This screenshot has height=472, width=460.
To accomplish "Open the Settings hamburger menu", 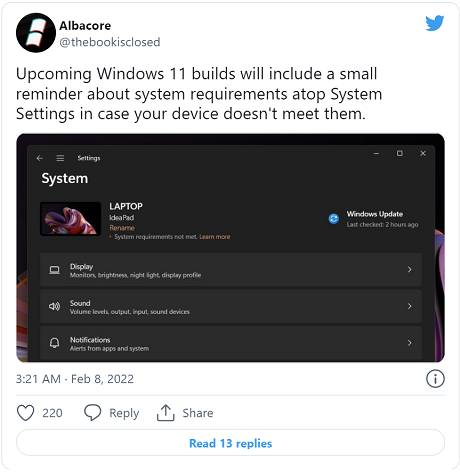I will (60, 158).
